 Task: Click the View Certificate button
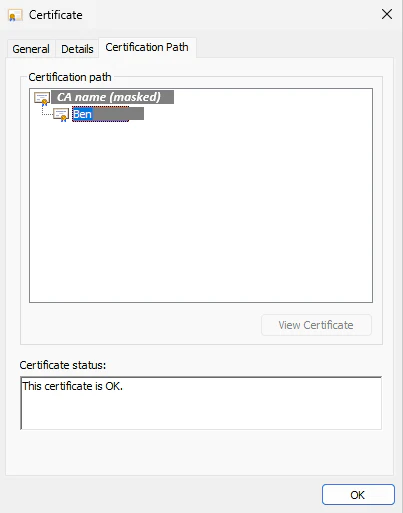[316, 325]
